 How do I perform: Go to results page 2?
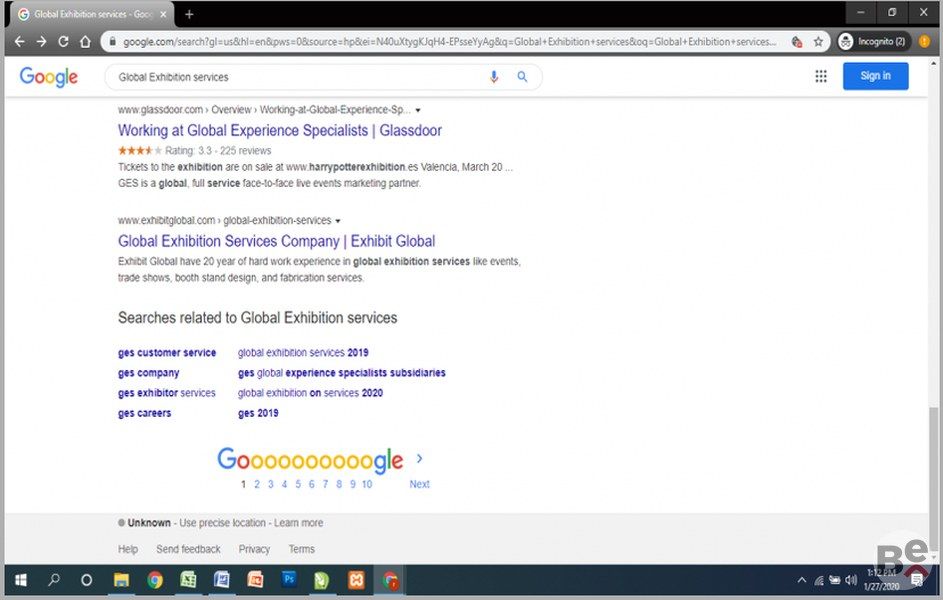[x=257, y=484]
